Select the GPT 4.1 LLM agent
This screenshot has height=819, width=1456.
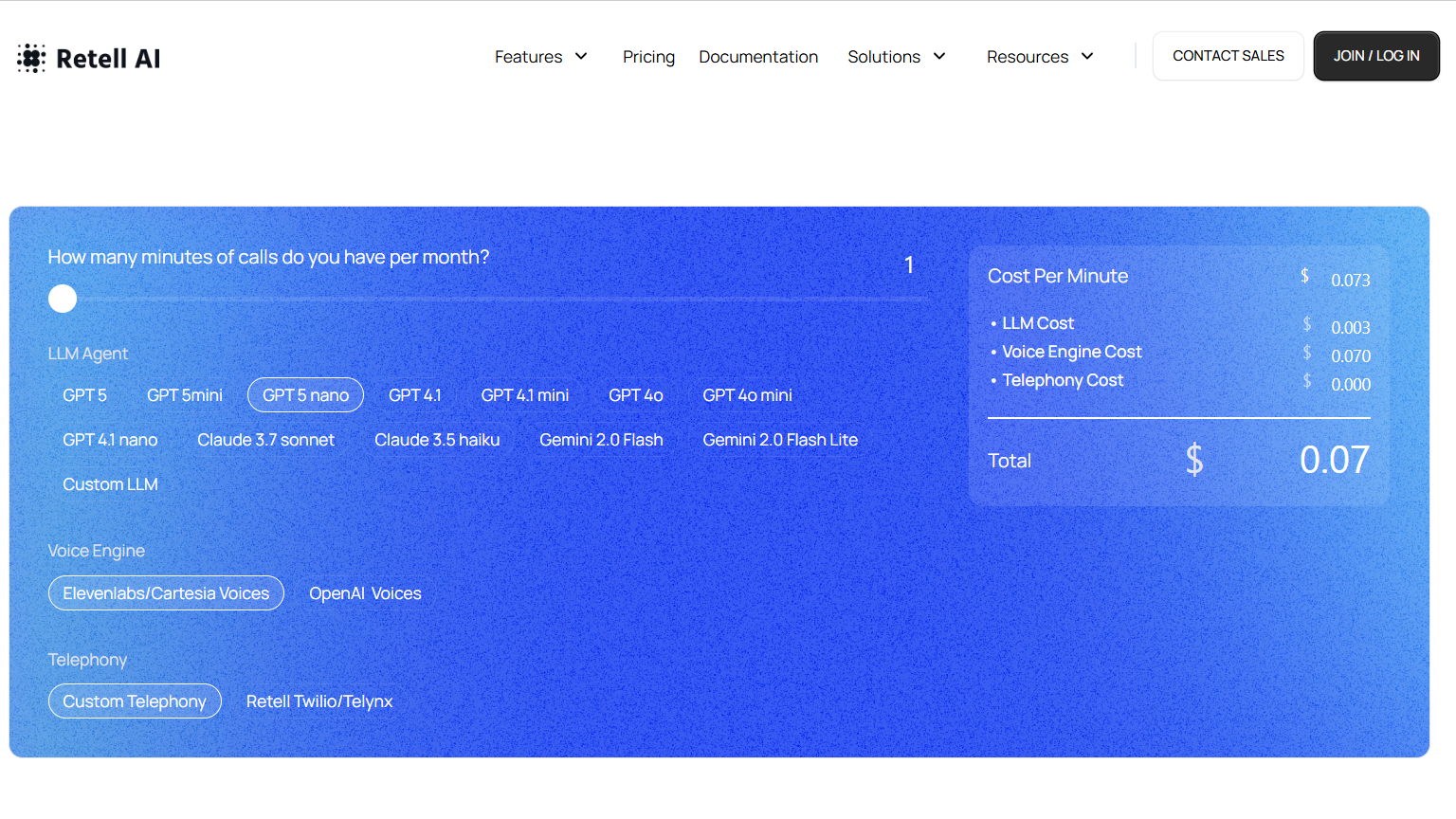pos(415,395)
